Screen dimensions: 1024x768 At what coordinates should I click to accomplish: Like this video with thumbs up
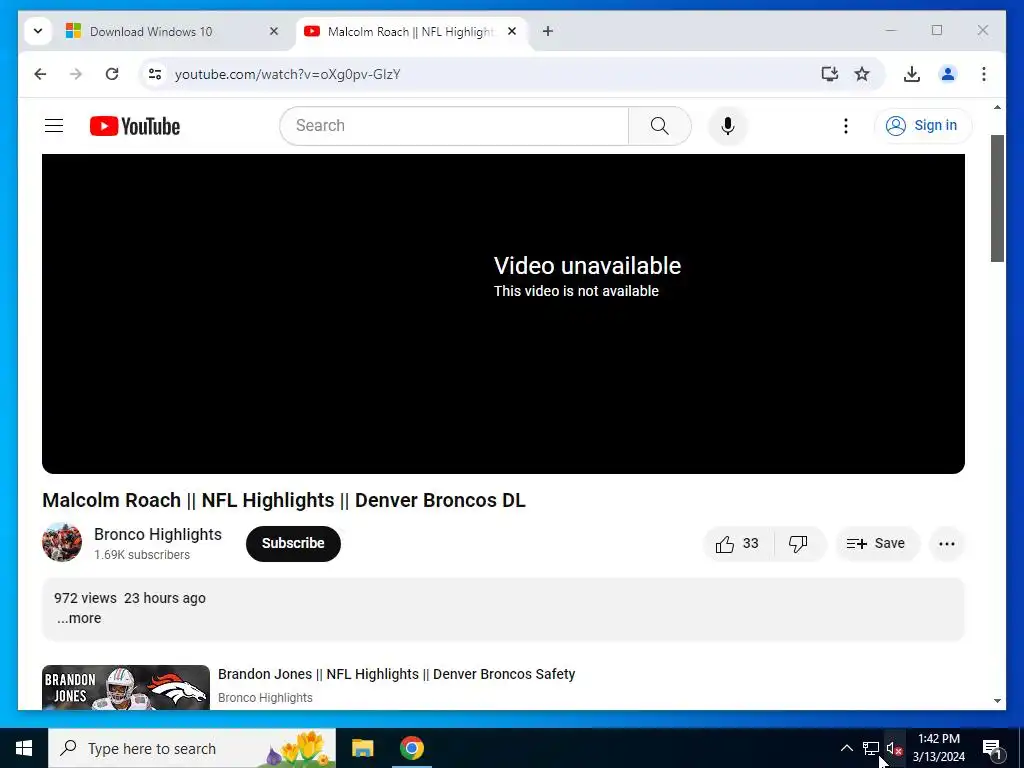tap(738, 543)
